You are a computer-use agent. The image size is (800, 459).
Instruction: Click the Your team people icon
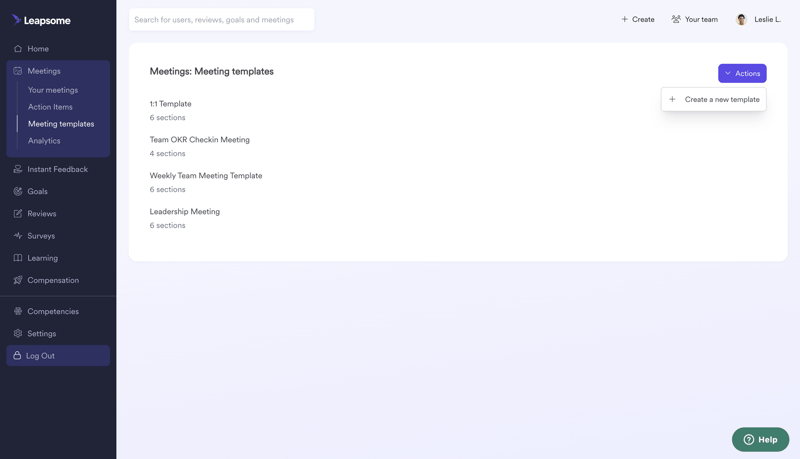pyautogui.click(x=676, y=19)
